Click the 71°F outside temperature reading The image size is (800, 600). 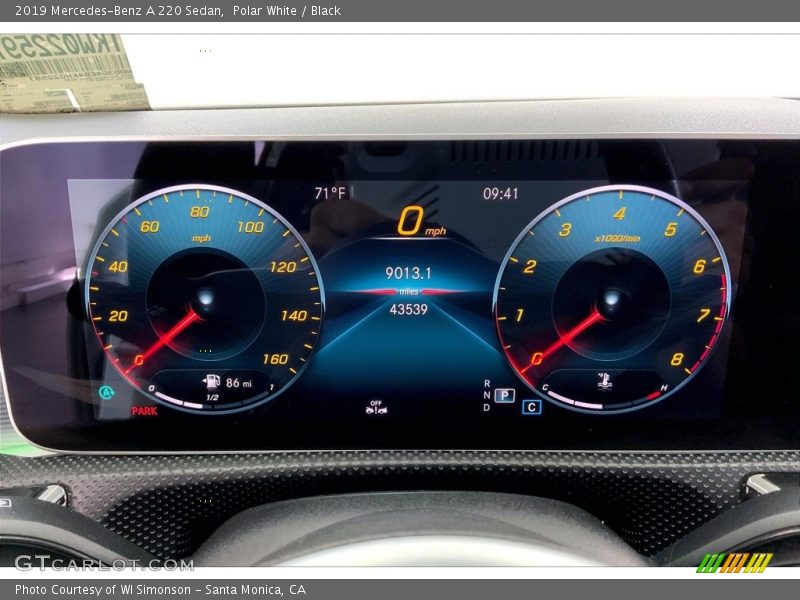[329, 193]
